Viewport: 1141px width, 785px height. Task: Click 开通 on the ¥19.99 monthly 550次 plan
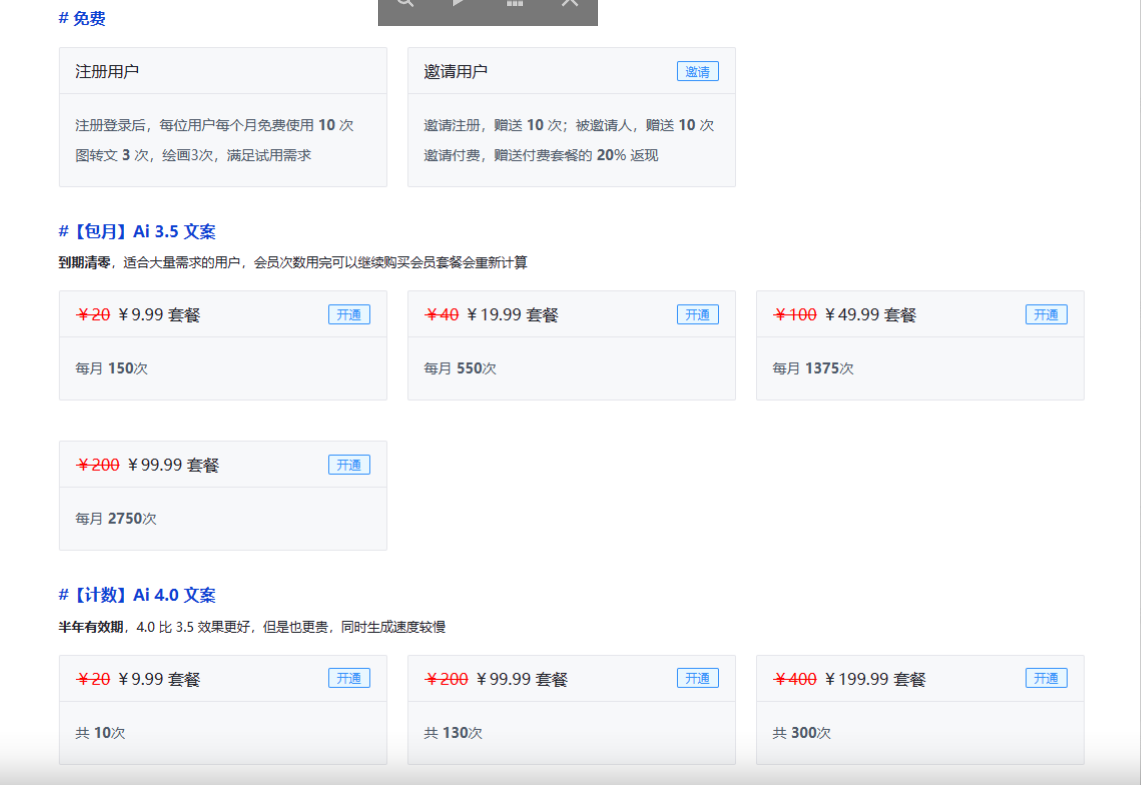(697, 313)
